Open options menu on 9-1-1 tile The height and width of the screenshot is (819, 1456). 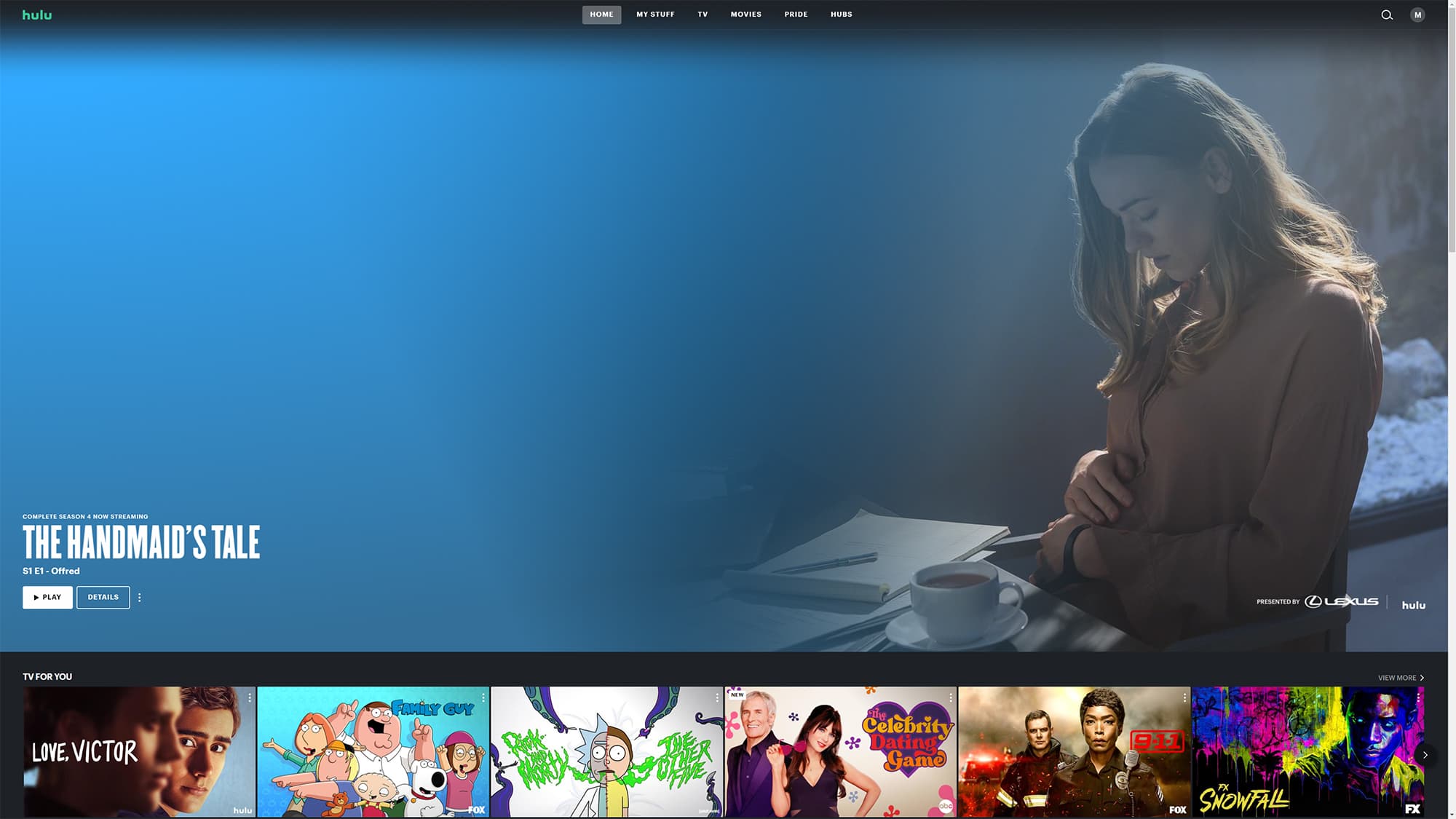click(1184, 697)
